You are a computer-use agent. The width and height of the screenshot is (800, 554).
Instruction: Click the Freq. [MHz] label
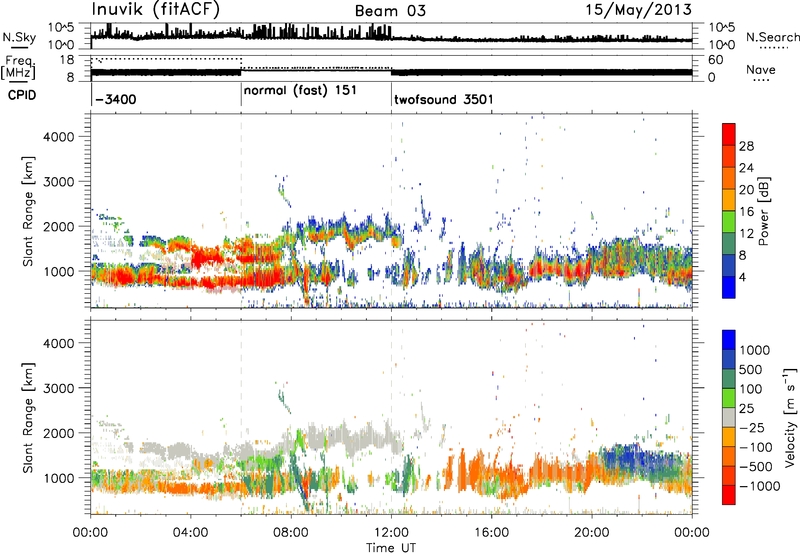click(18, 67)
